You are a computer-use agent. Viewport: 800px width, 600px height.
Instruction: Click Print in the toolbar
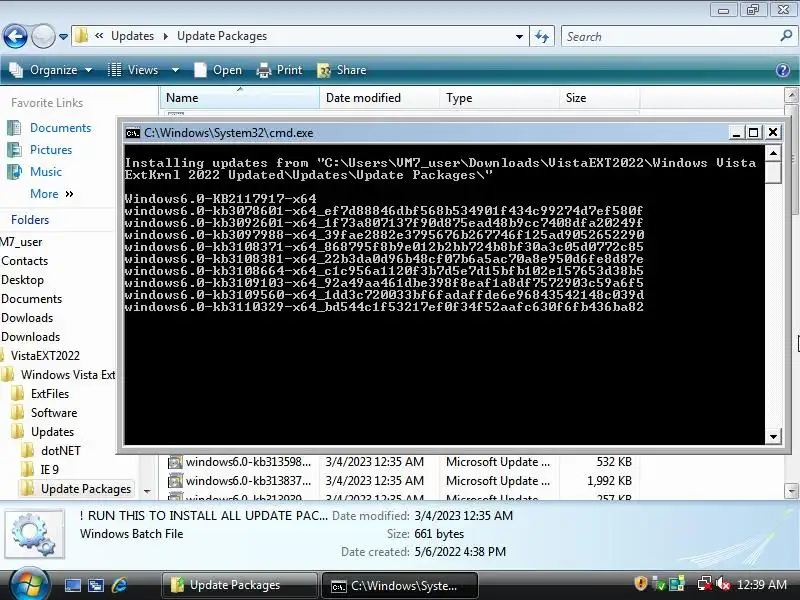[x=280, y=70]
